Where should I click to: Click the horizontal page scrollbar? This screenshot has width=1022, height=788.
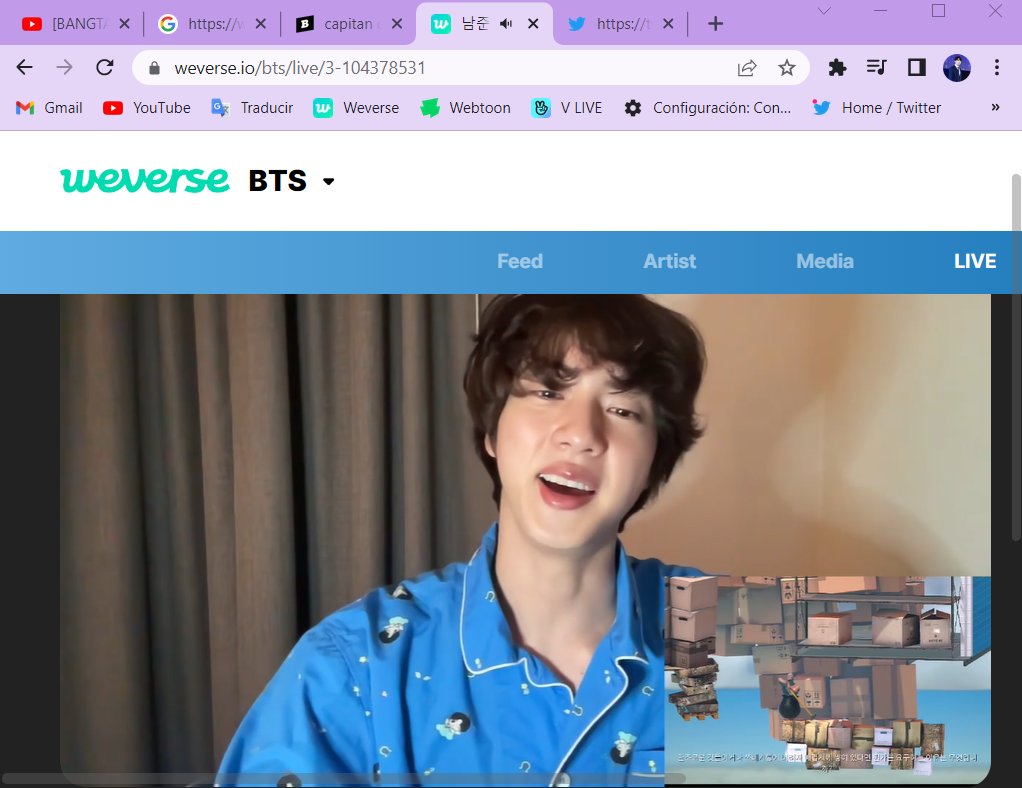point(344,778)
